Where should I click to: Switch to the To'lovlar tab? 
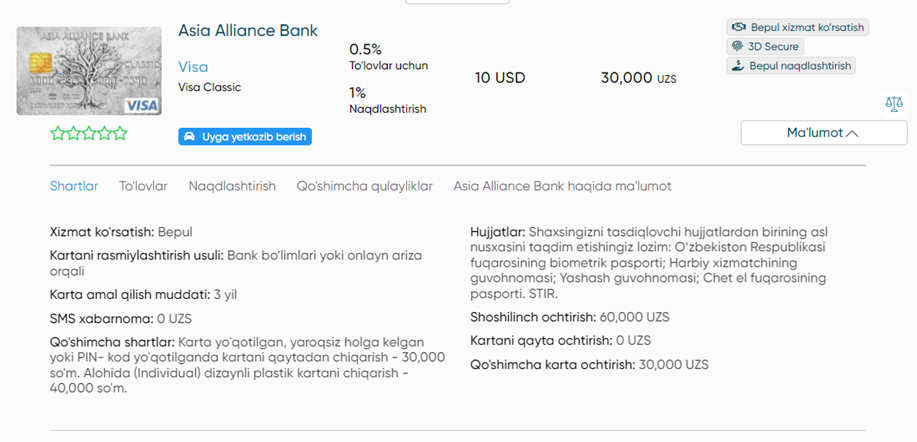(x=143, y=186)
